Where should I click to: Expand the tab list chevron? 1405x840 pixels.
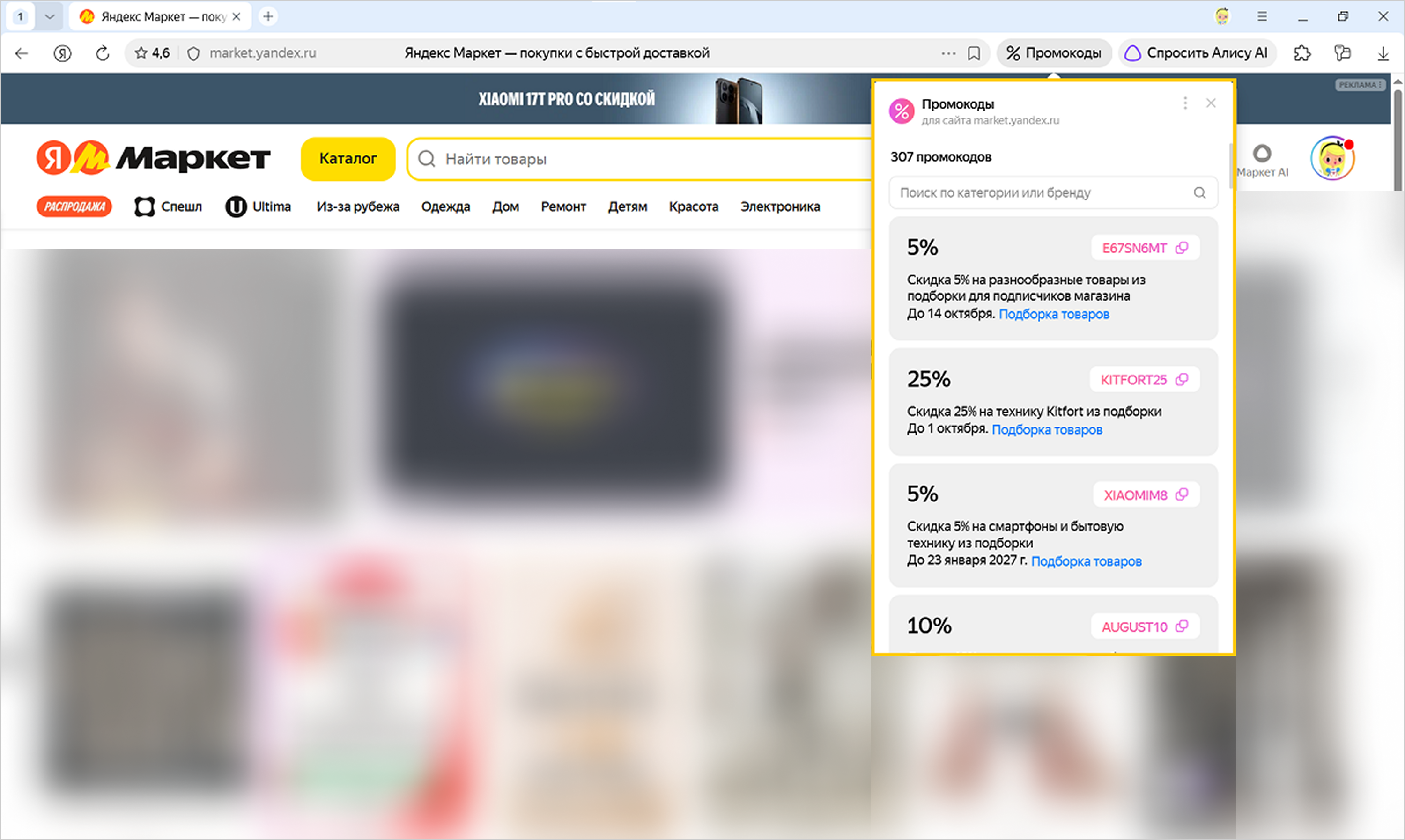(x=50, y=16)
